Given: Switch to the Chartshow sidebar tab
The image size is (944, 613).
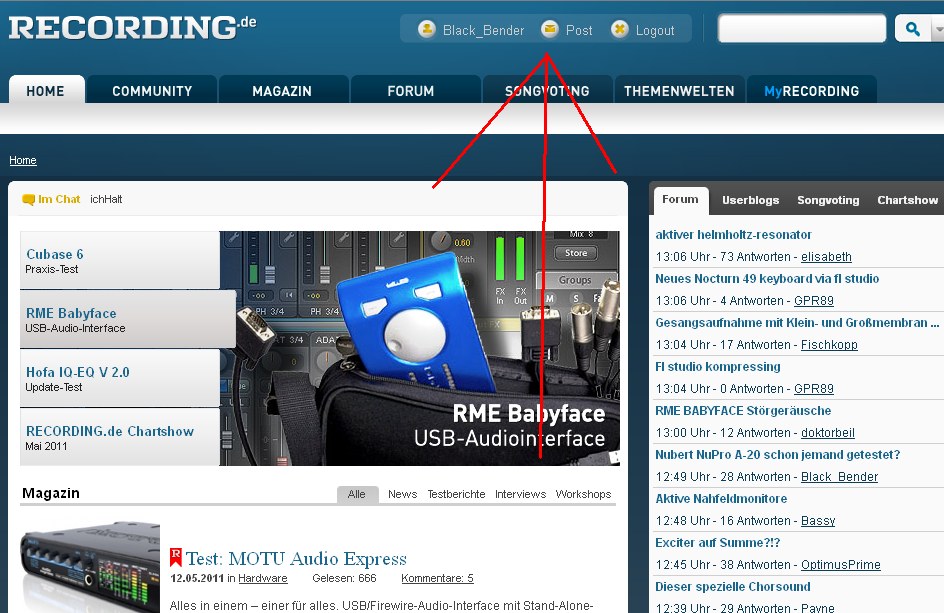Looking at the screenshot, I should [x=907, y=201].
